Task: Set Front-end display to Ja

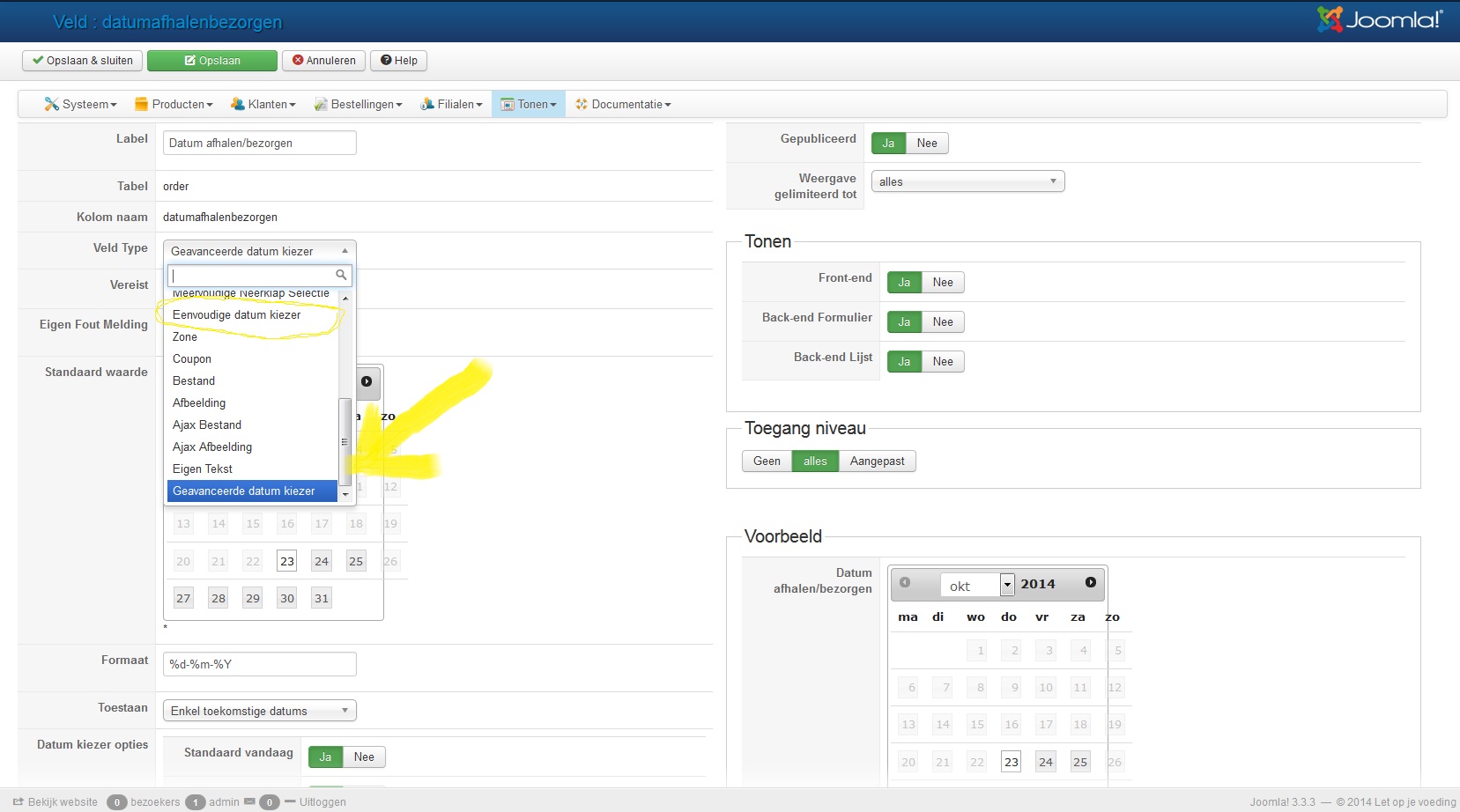Action: tap(904, 283)
